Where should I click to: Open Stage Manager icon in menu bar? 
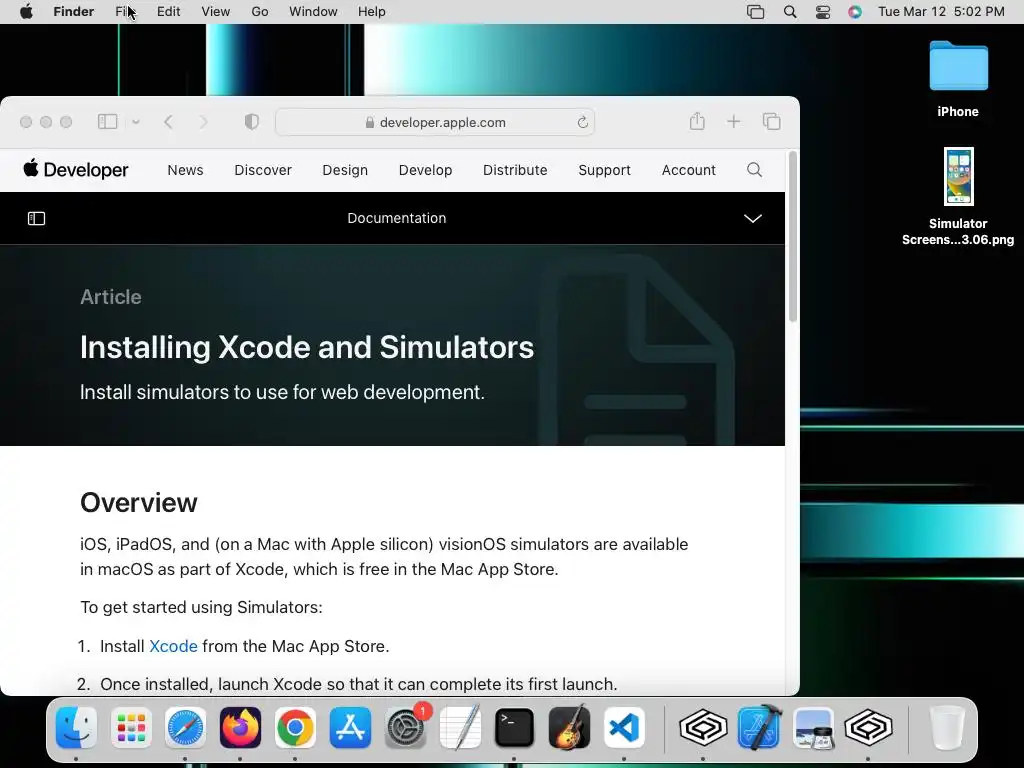pos(756,12)
